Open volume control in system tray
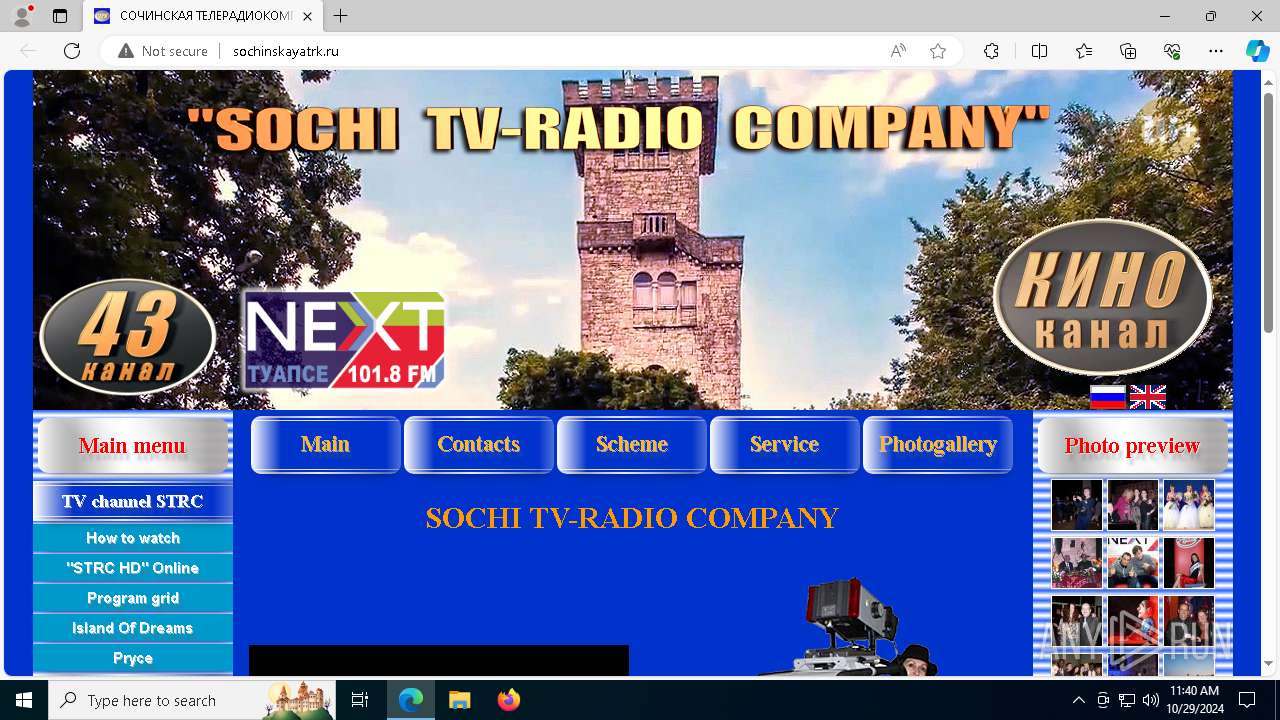 click(1150, 700)
